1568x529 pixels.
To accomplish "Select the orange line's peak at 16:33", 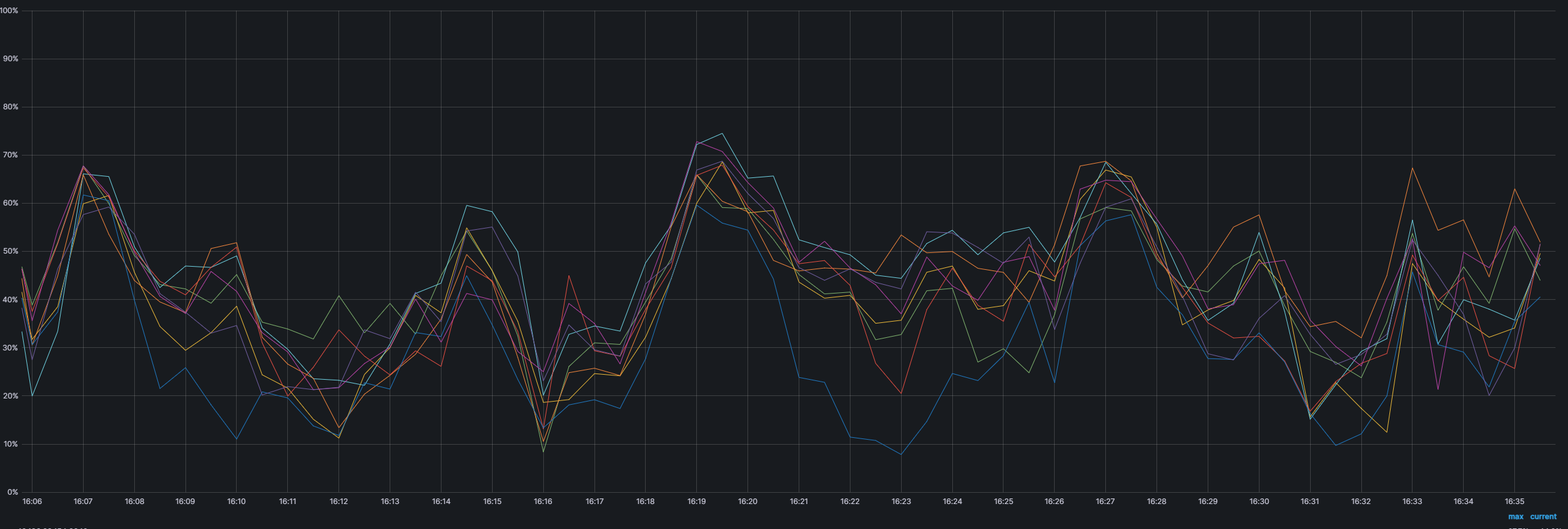I will (x=1413, y=168).
